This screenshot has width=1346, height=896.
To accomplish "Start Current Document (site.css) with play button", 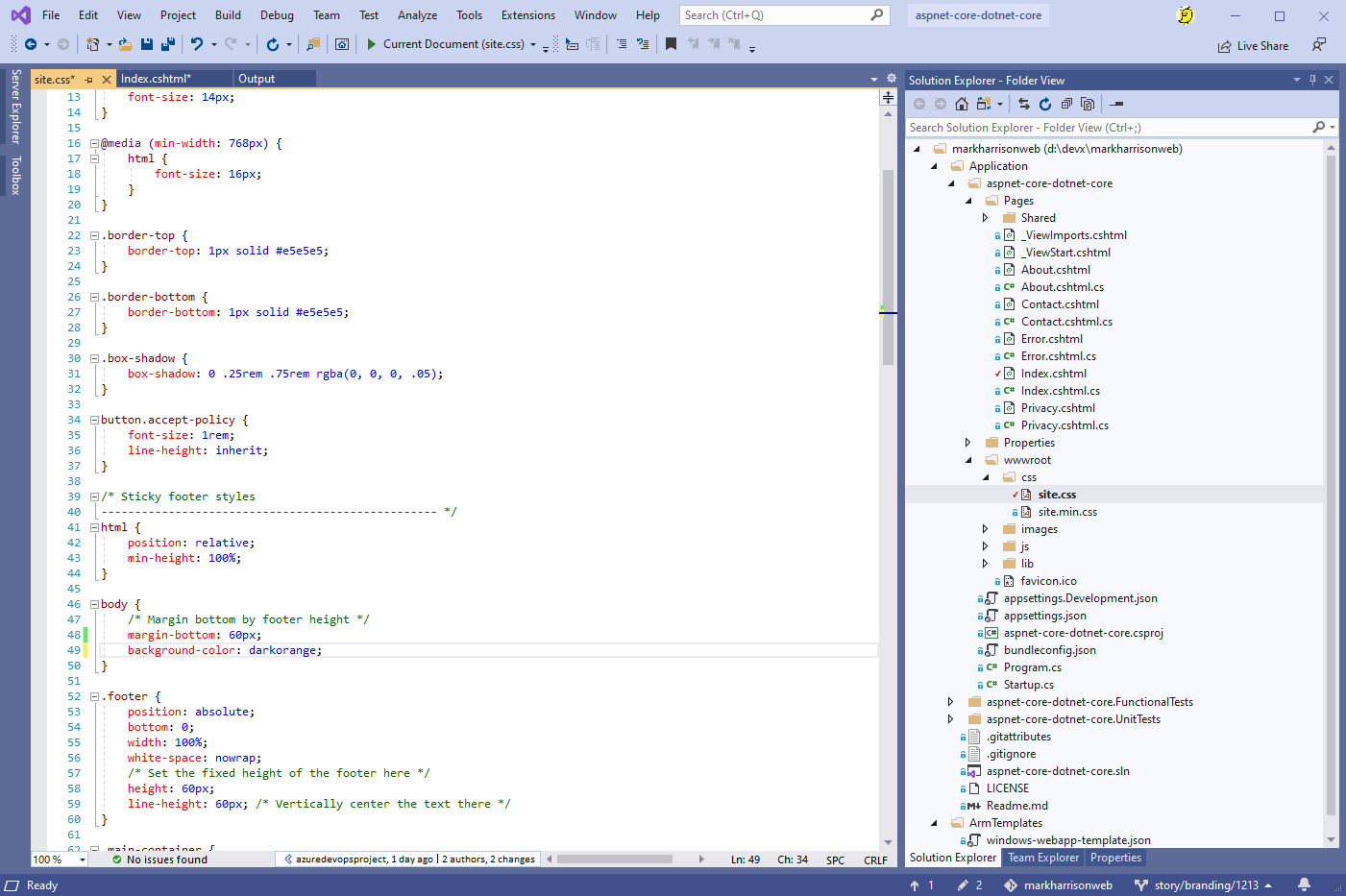I will [x=372, y=44].
